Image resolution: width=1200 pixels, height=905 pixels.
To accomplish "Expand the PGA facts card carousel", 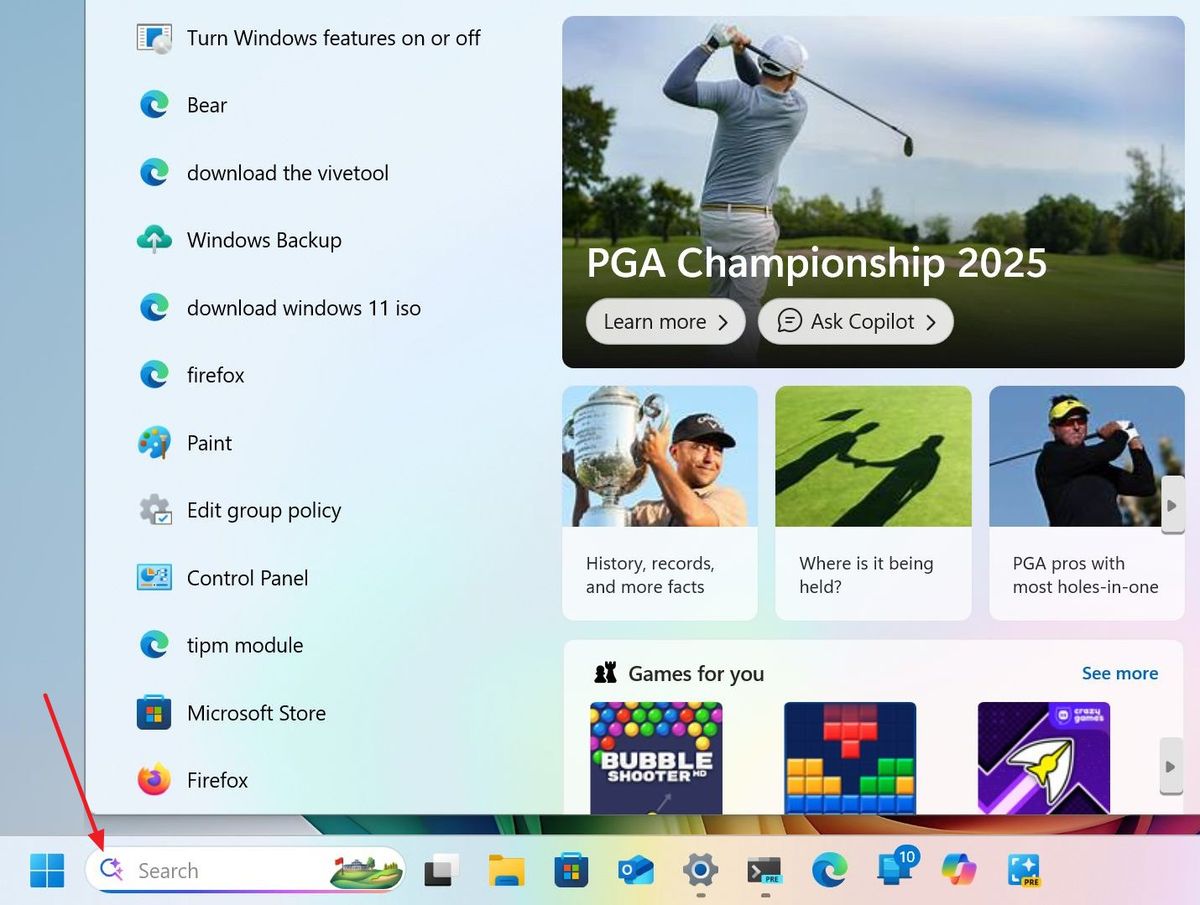I will click(x=1172, y=505).
